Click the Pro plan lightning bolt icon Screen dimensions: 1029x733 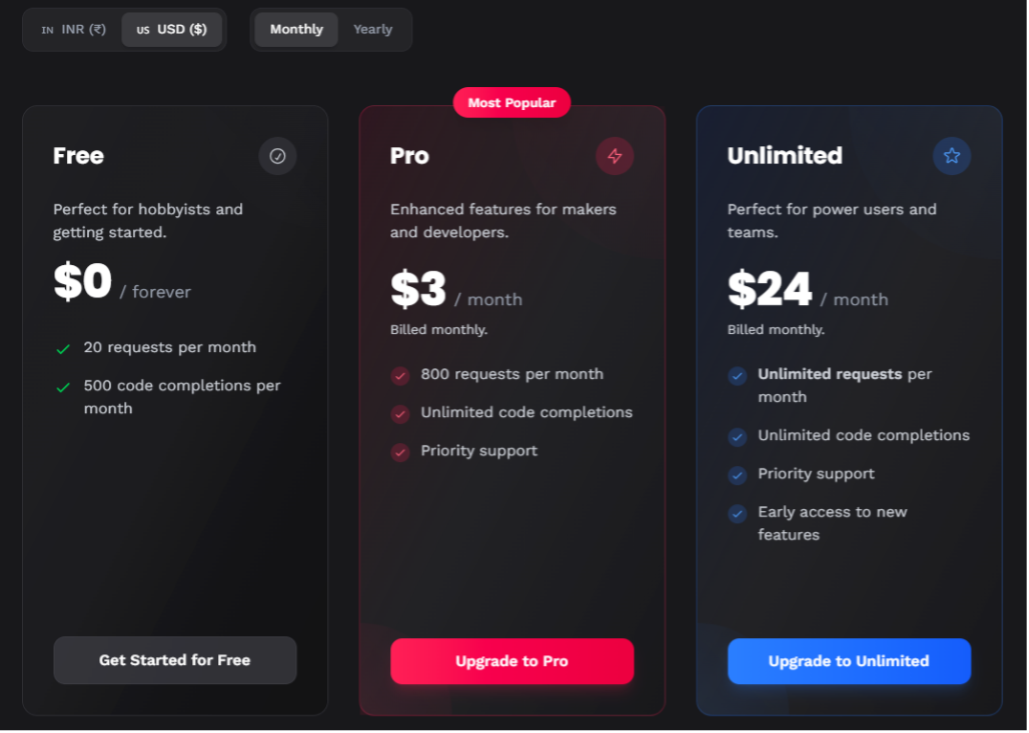pyautogui.click(x=615, y=156)
